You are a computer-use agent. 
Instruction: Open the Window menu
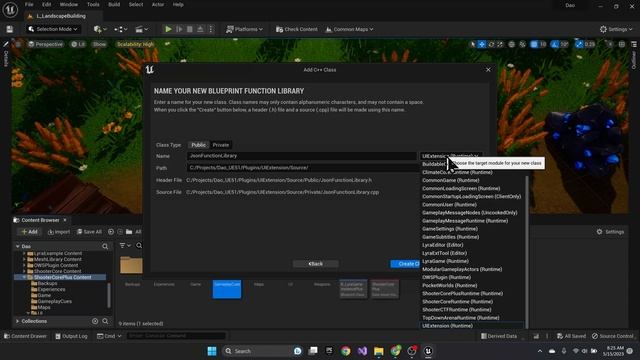(x=69, y=4)
